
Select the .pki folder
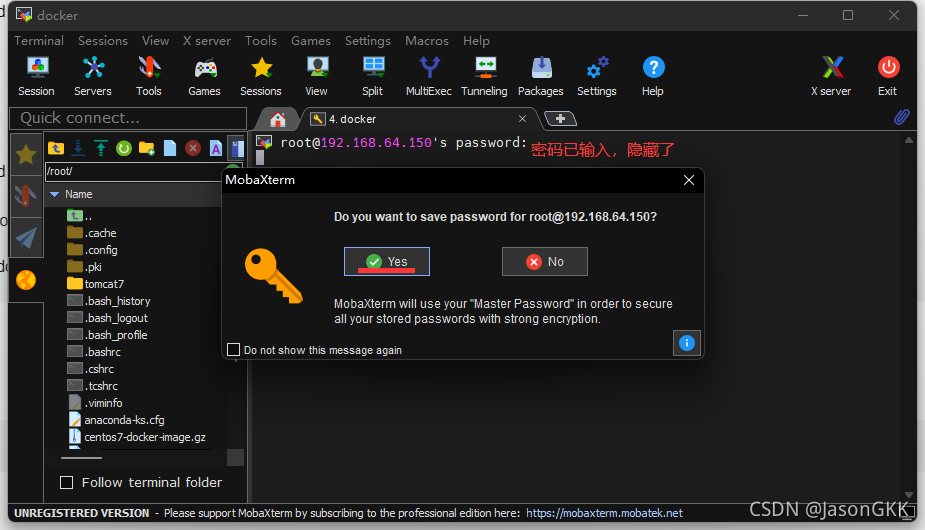(85, 267)
